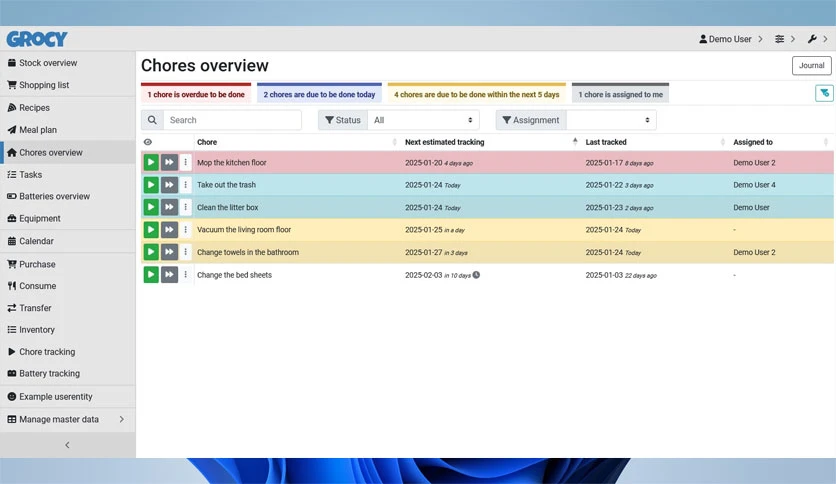Image resolution: width=836 pixels, height=484 pixels.
Task: Go to Battery tracking page
Action: point(67,374)
